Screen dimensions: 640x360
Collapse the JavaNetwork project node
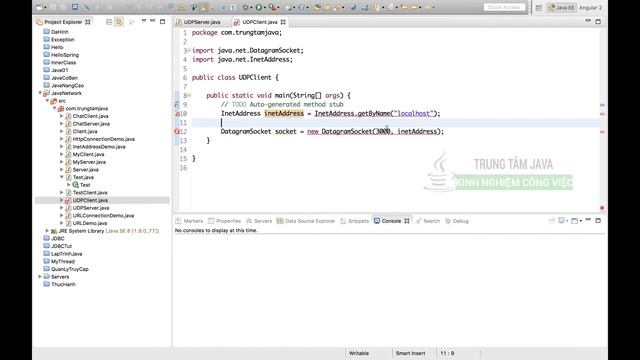[40, 93]
